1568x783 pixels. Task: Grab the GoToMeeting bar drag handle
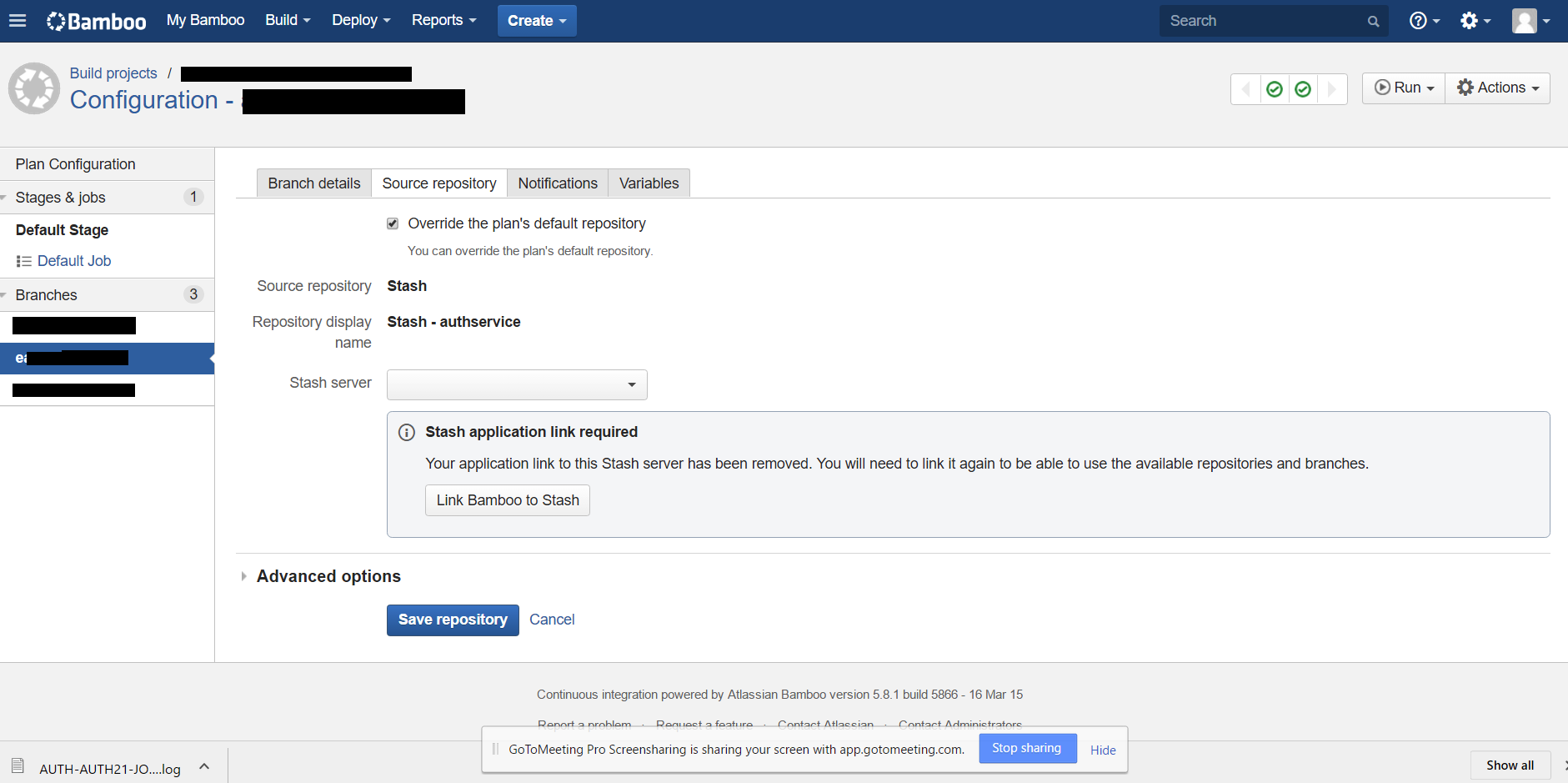click(x=495, y=749)
